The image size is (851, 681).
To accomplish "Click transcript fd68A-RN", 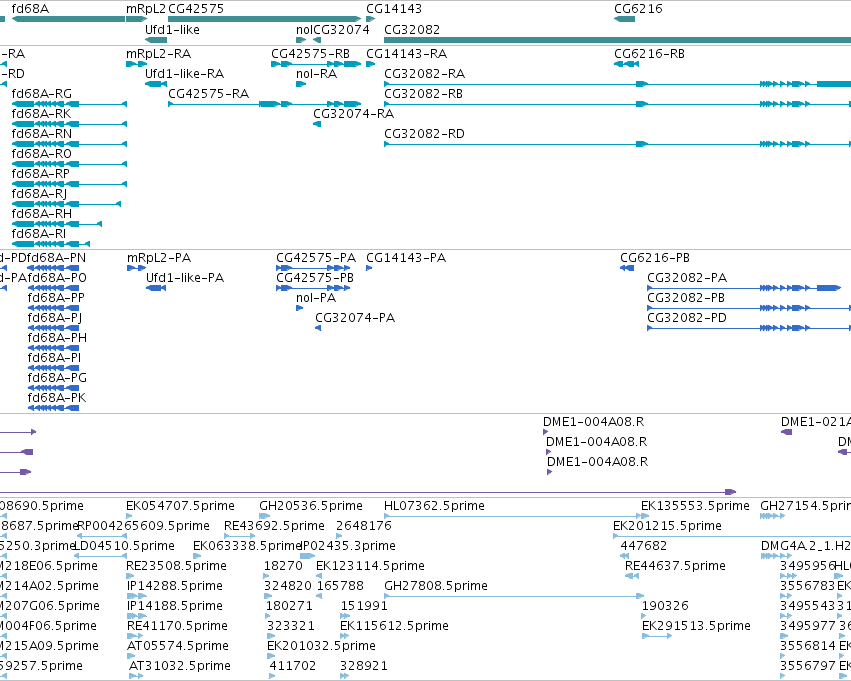I will (69, 144).
